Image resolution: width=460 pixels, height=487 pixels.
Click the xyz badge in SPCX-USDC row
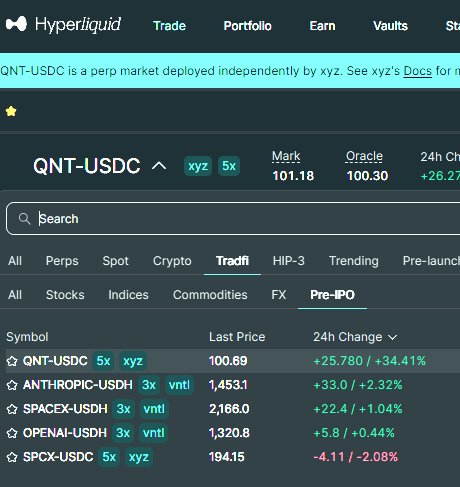tap(138, 457)
